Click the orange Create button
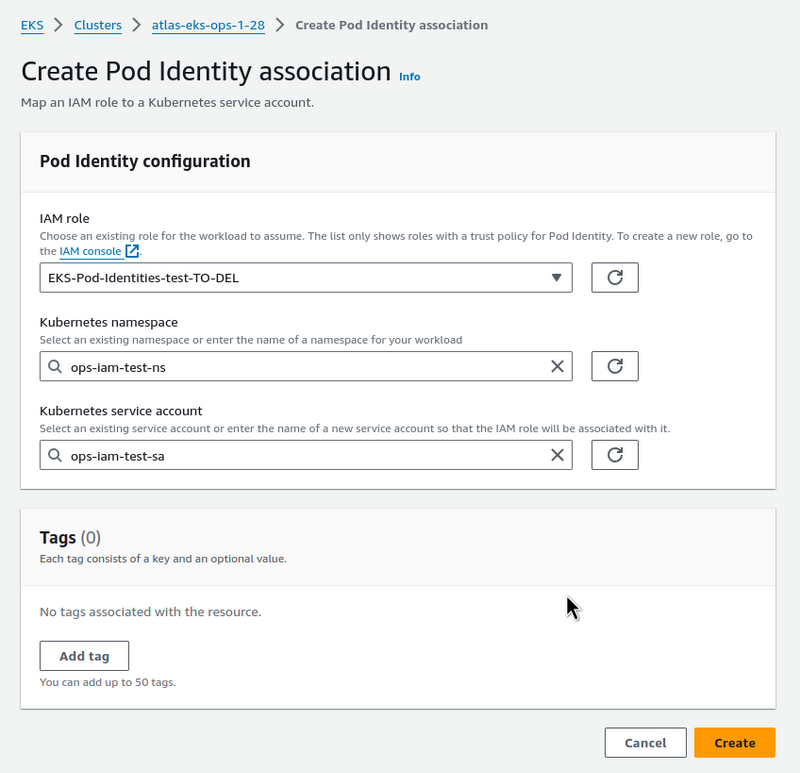Image resolution: width=800 pixels, height=773 pixels. coord(734,743)
